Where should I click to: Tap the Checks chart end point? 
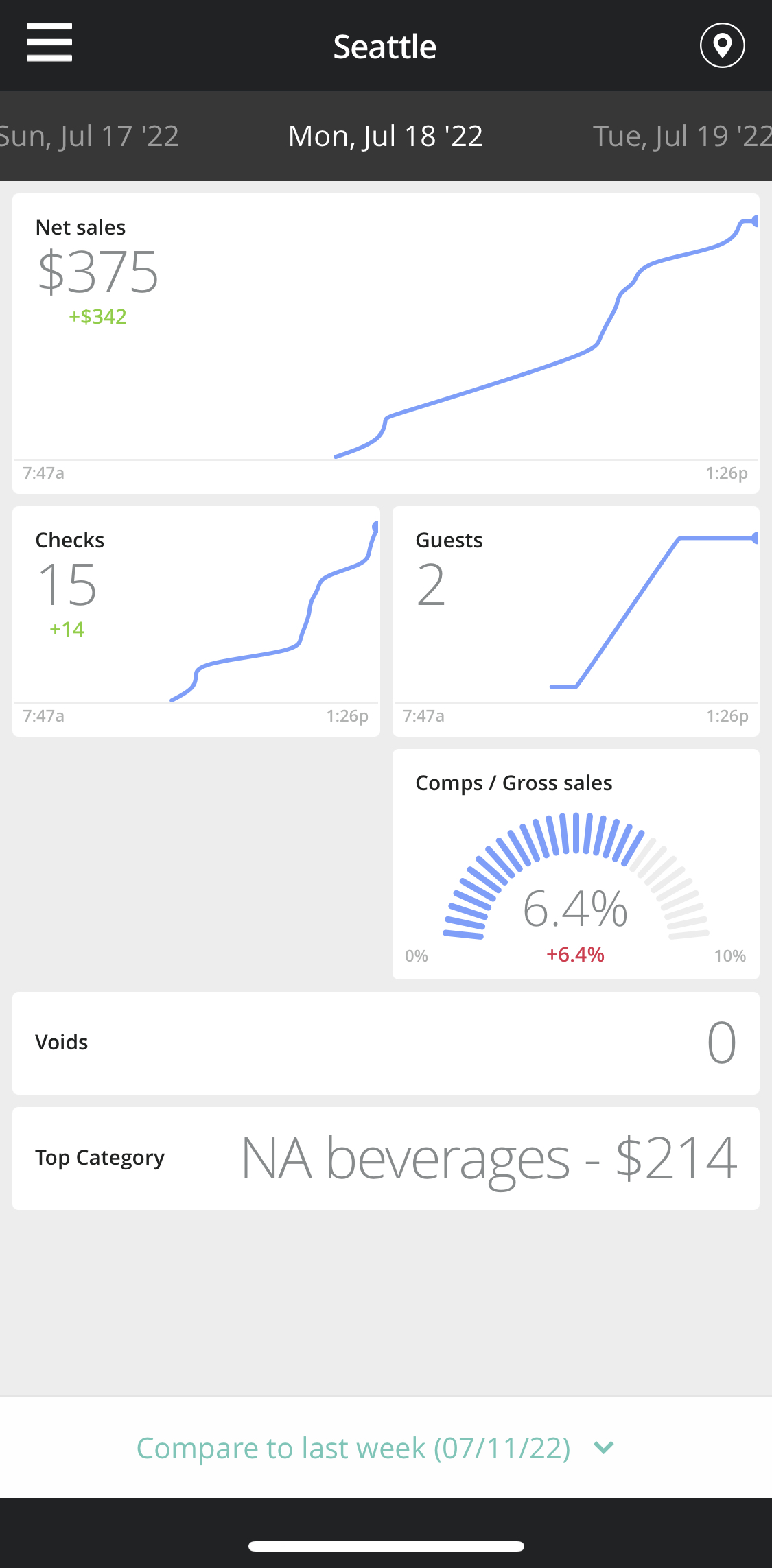(375, 527)
